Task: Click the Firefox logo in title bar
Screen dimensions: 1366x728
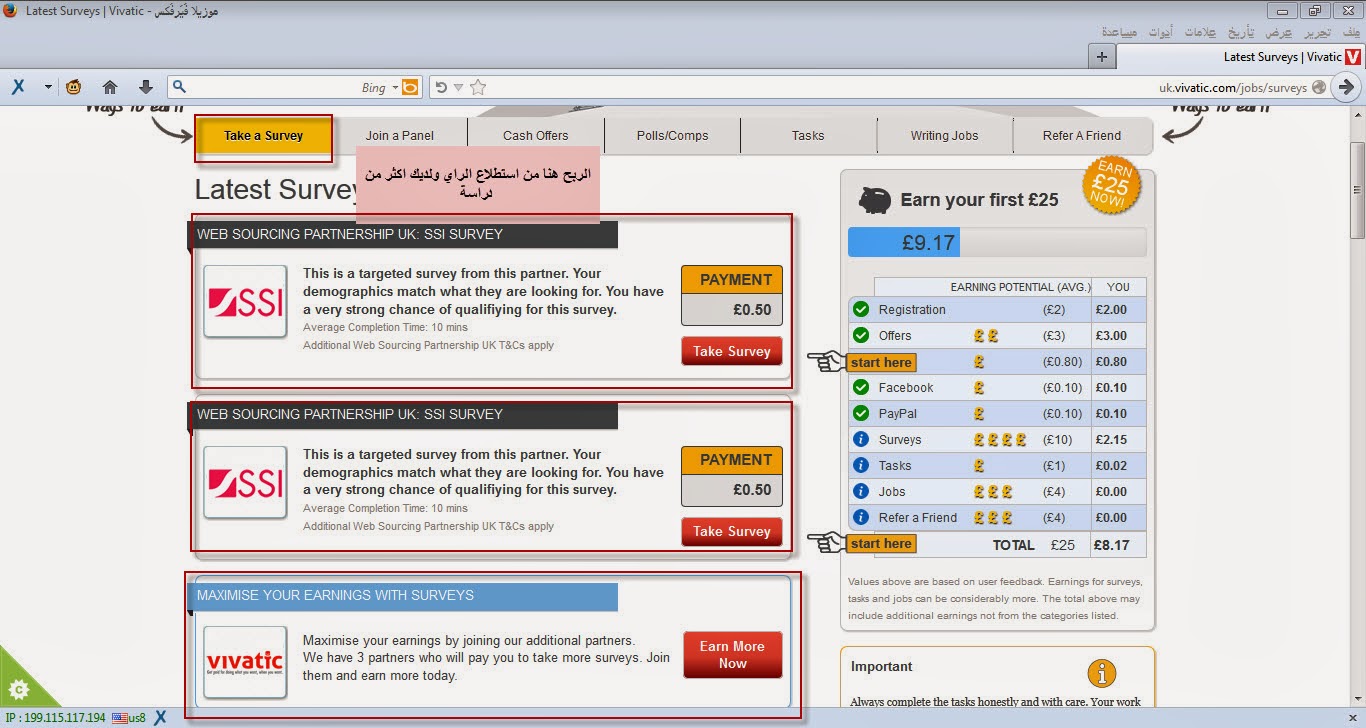Action: (10, 10)
